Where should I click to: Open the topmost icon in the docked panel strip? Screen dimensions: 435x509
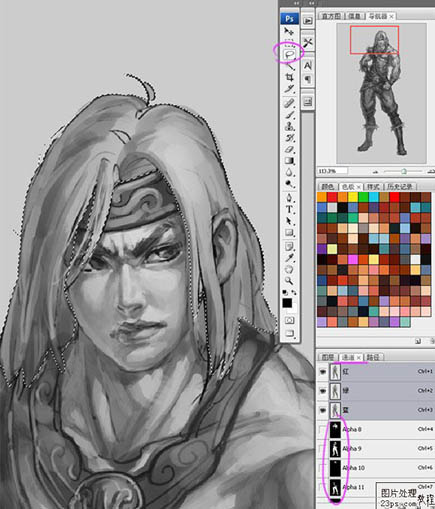tap(308, 21)
